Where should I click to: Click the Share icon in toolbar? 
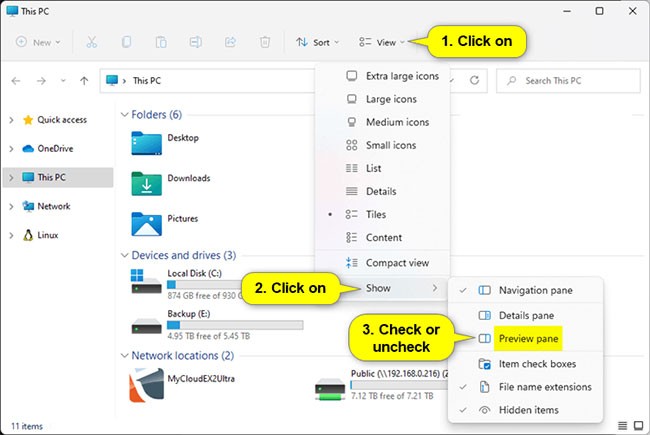[x=231, y=42]
